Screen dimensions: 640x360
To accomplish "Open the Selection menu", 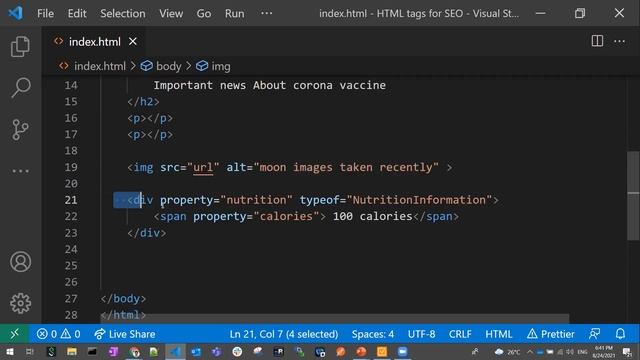I will 123,13.
